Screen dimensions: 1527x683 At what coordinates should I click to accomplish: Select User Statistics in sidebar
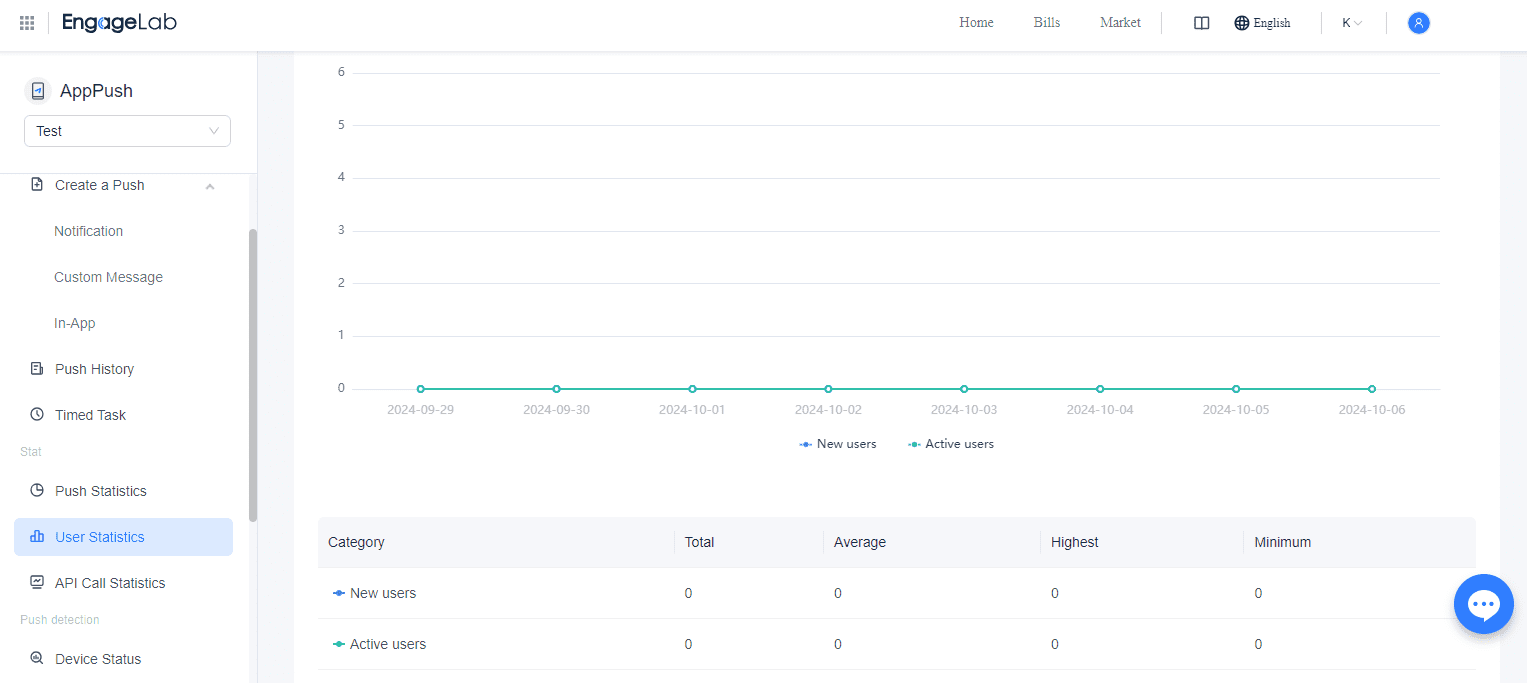pos(123,537)
